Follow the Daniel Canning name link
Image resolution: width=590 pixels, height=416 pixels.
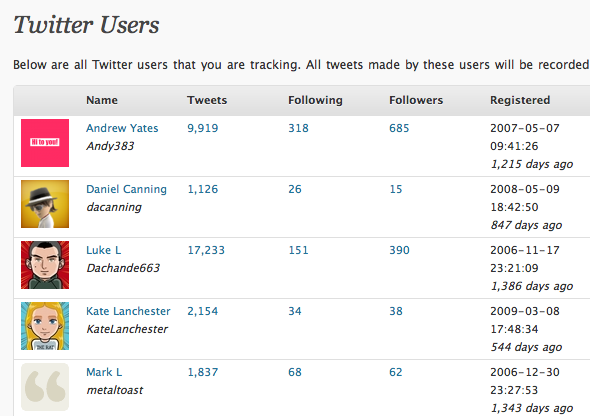tap(126, 189)
